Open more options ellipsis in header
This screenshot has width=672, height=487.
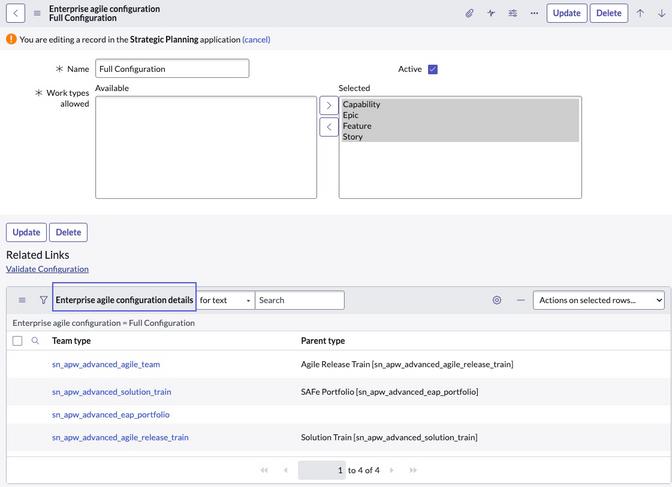point(534,13)
